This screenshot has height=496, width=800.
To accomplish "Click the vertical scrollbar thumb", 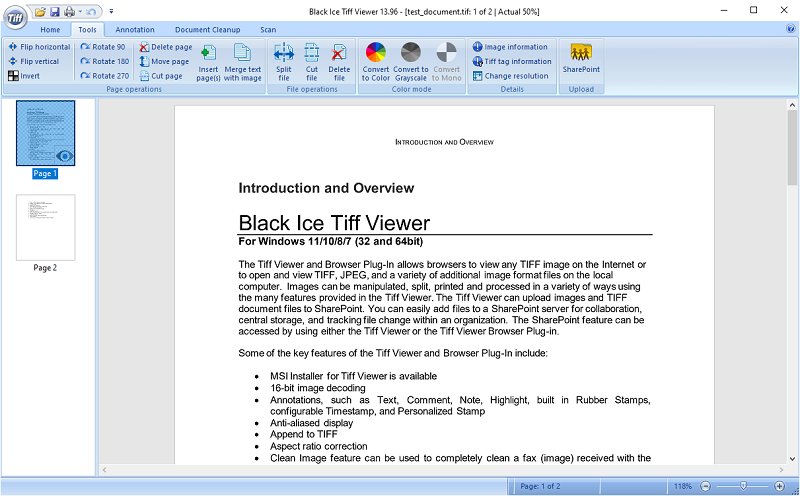I will (792, 147).
